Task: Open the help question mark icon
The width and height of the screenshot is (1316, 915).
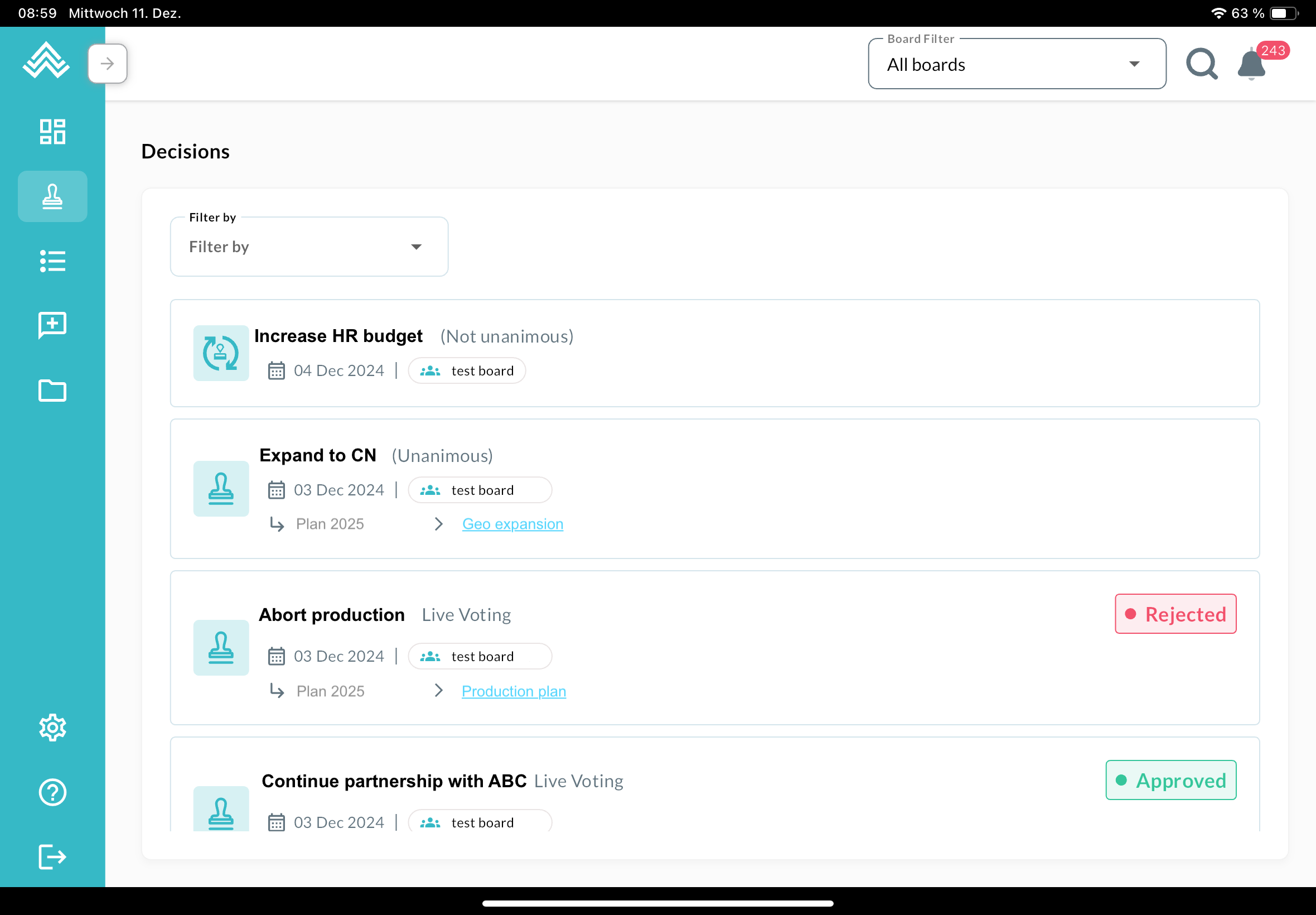Action: click(x=52, y=792)
